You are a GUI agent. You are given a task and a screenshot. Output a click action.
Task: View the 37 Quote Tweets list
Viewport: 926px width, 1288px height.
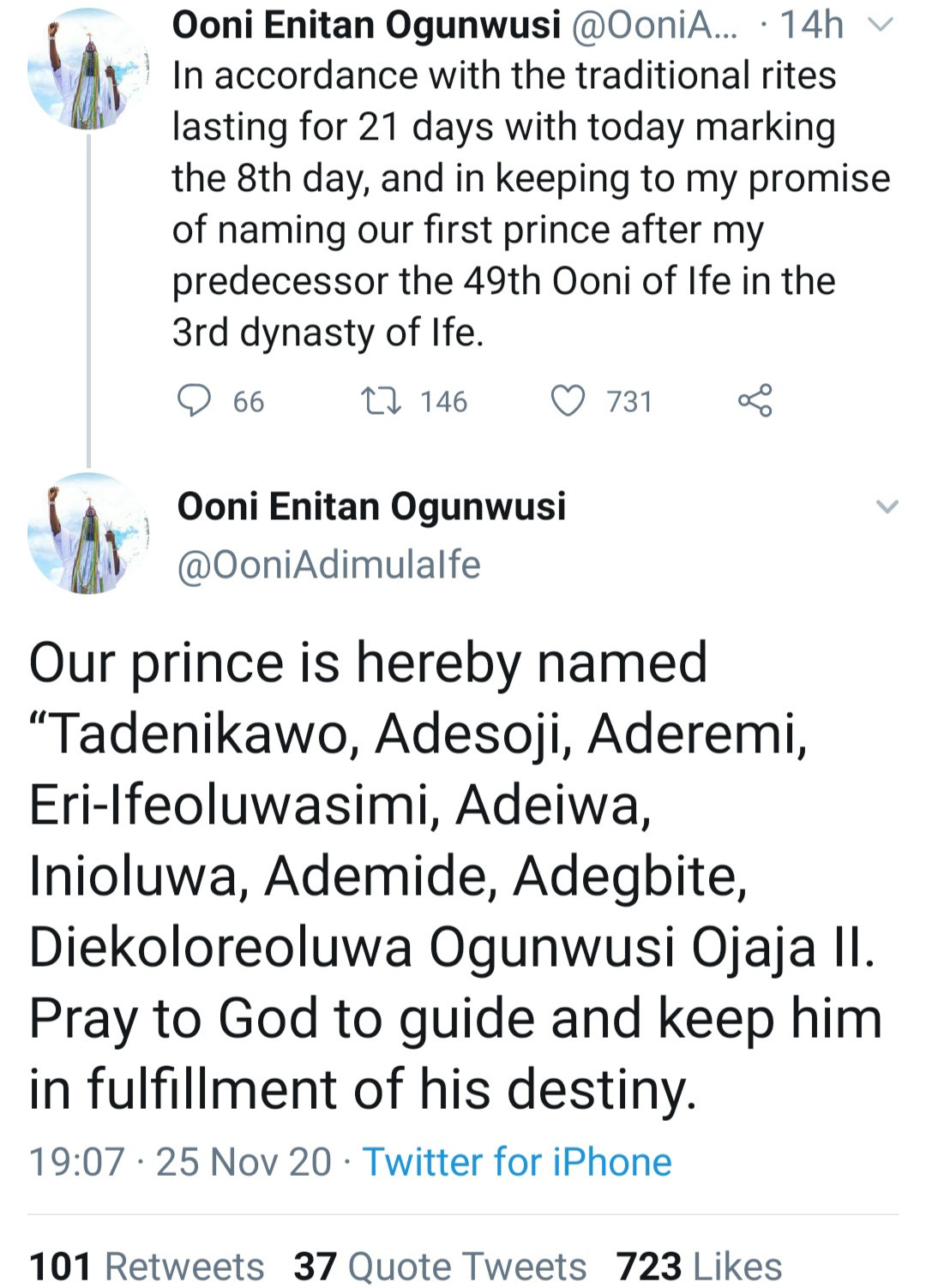pyautogui.click(x=440, y=1266)
